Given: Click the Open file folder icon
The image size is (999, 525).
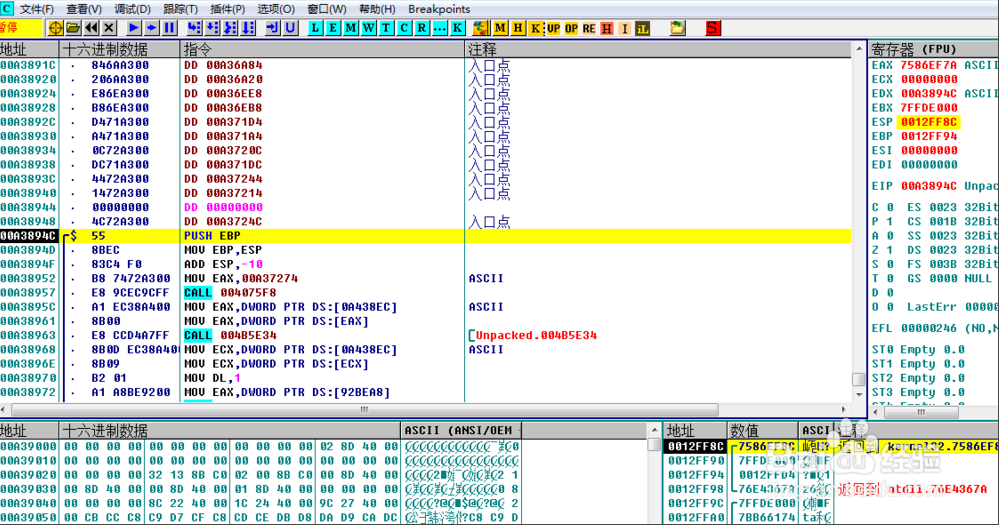Looking at the screenshot, I should (x=73, y=28).
